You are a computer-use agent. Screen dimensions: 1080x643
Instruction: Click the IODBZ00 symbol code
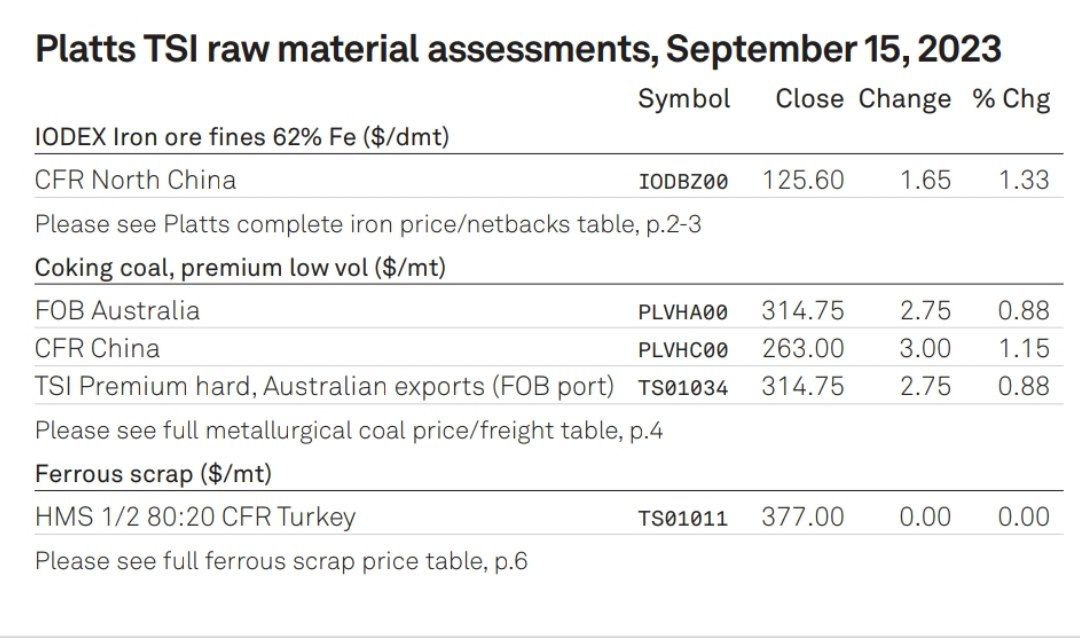(683, 182)
